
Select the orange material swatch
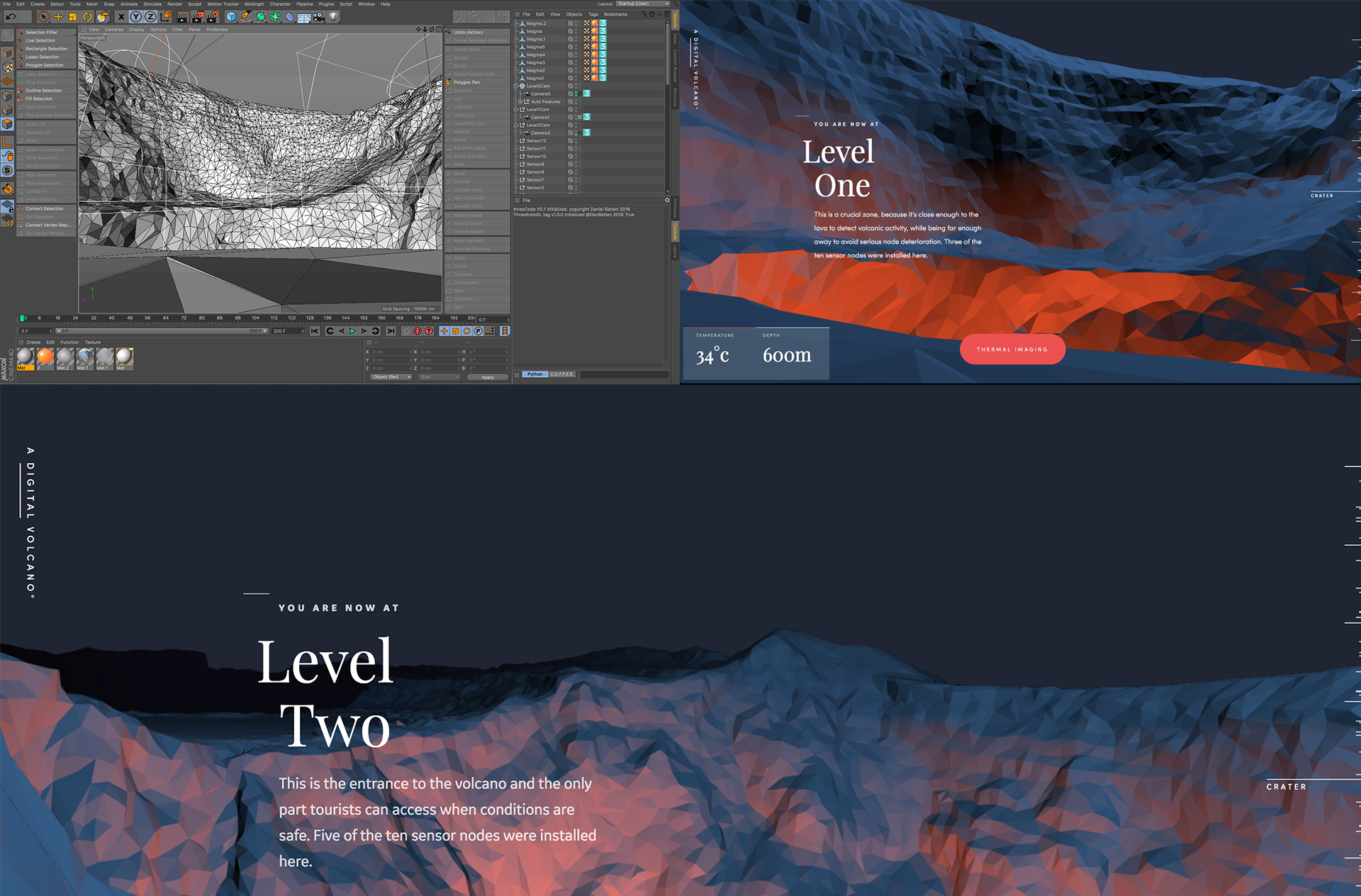point(45,357)
